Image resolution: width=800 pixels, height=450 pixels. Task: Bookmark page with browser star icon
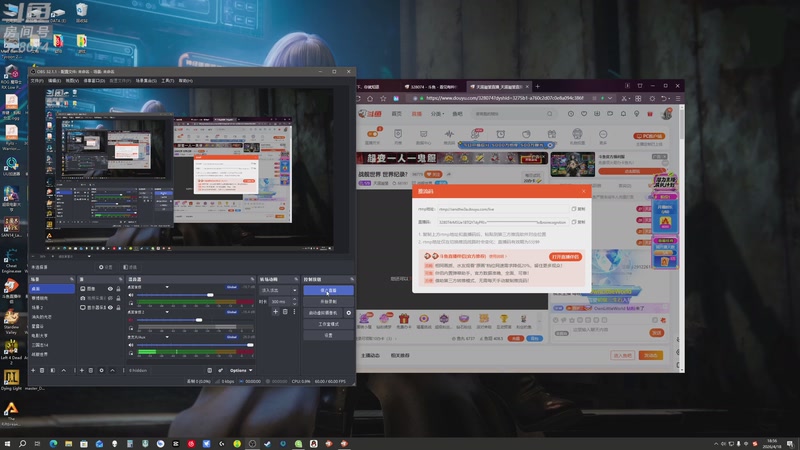[x=383, y=98]
